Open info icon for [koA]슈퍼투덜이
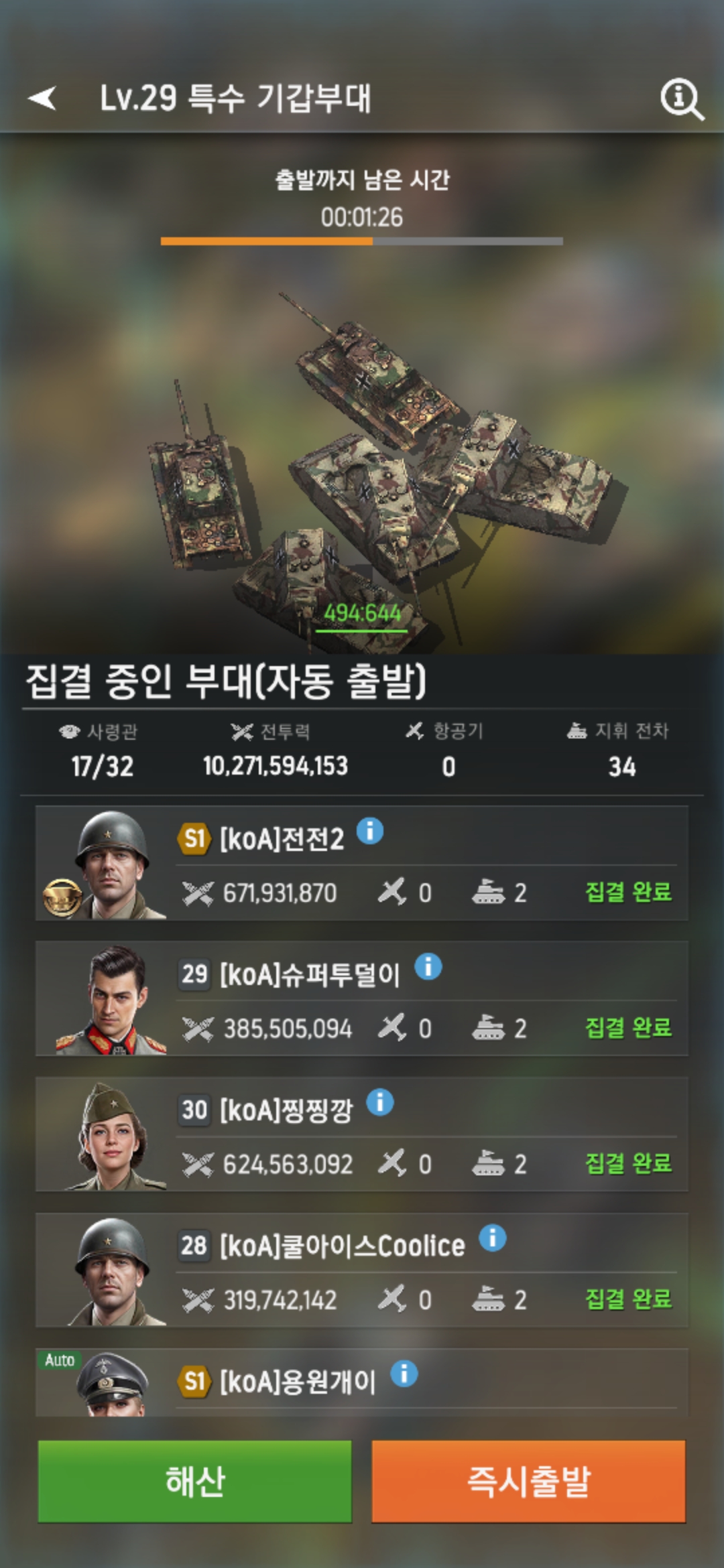Screen dimensions: 724x1568 [x=428, y=966]
